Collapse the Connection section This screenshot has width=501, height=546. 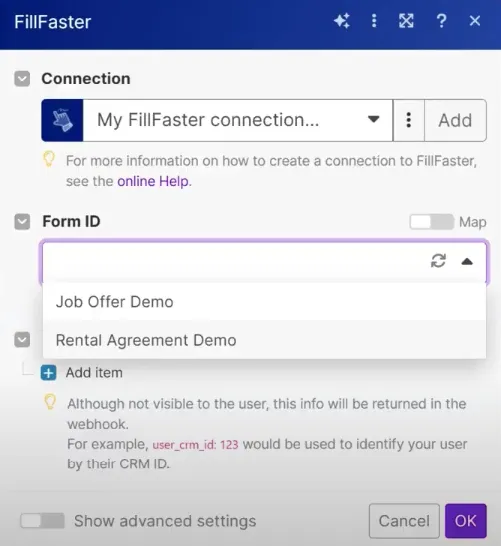point(22,79)
